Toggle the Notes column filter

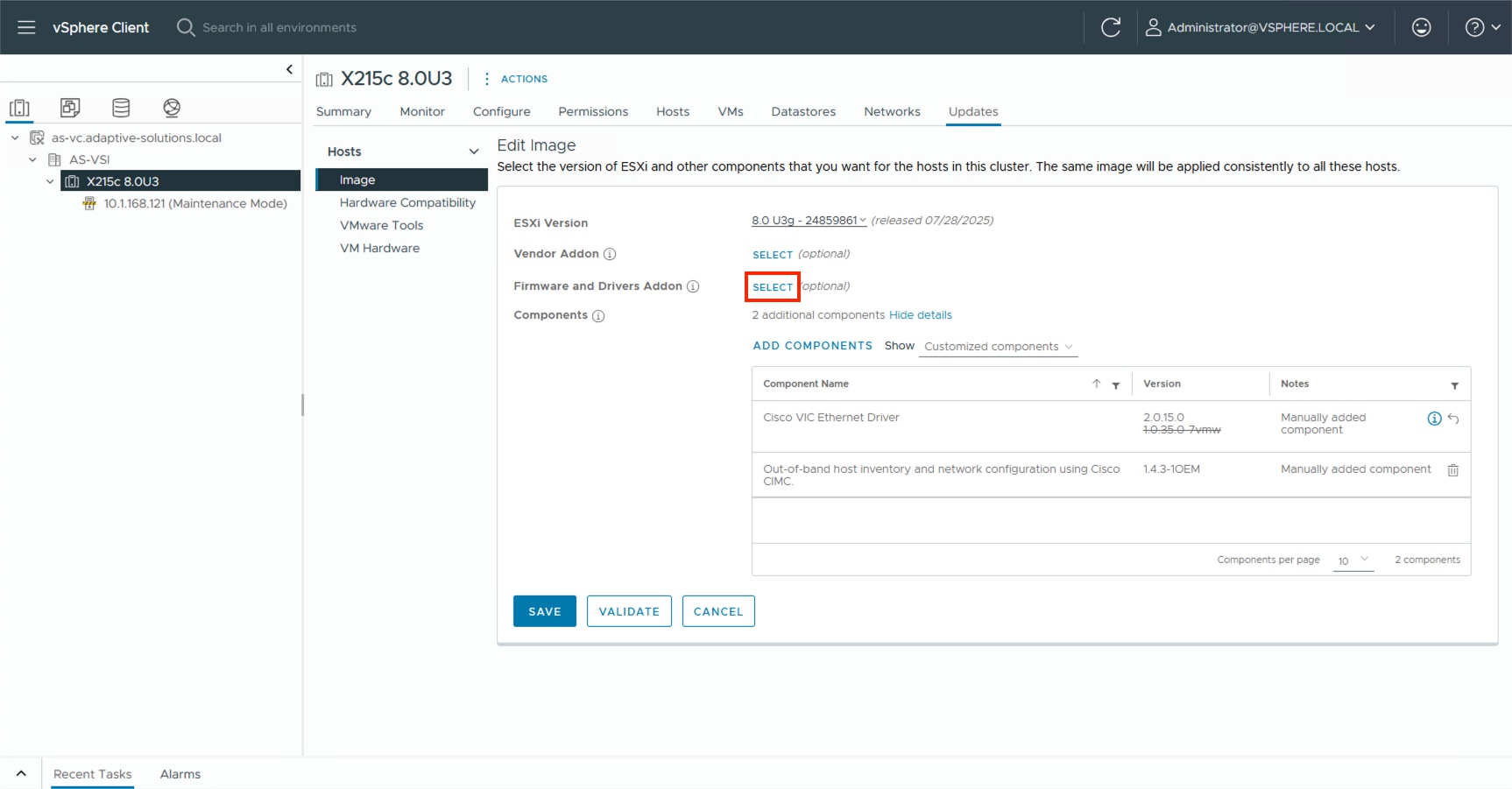point(1456,385)
